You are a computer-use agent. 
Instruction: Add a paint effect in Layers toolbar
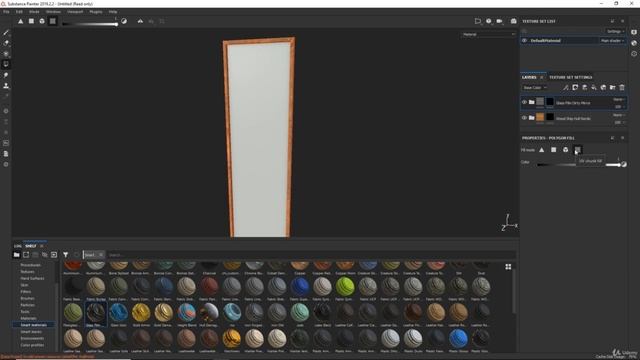point(566,87)
